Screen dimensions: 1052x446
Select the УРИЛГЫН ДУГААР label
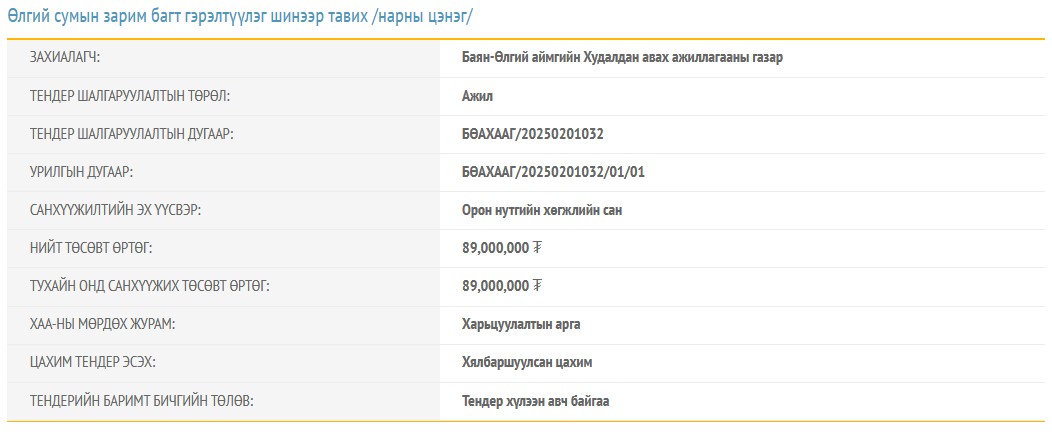82,172
